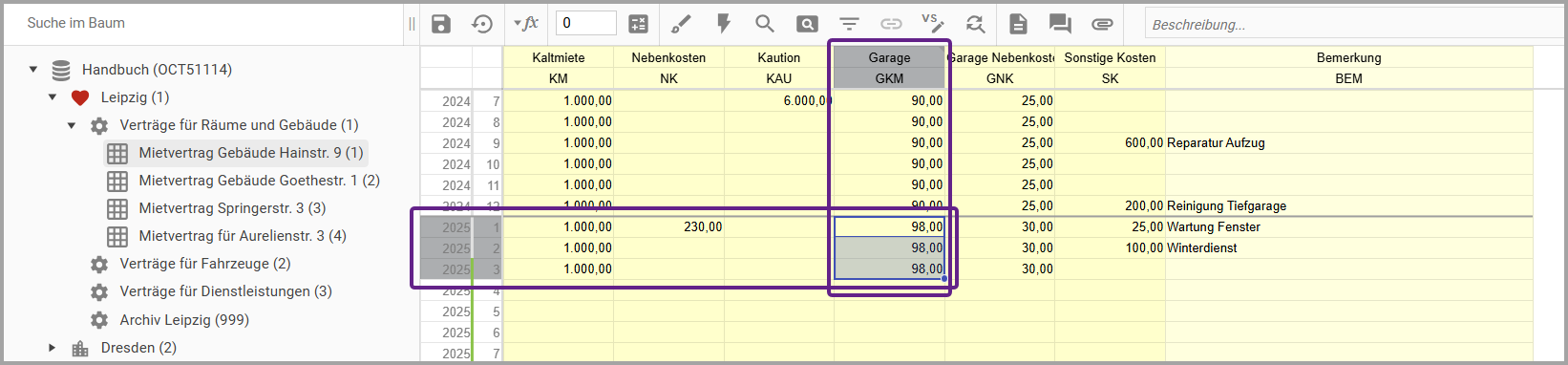
Task: Click the VS compare edit icon
Action: pos(933,23)
